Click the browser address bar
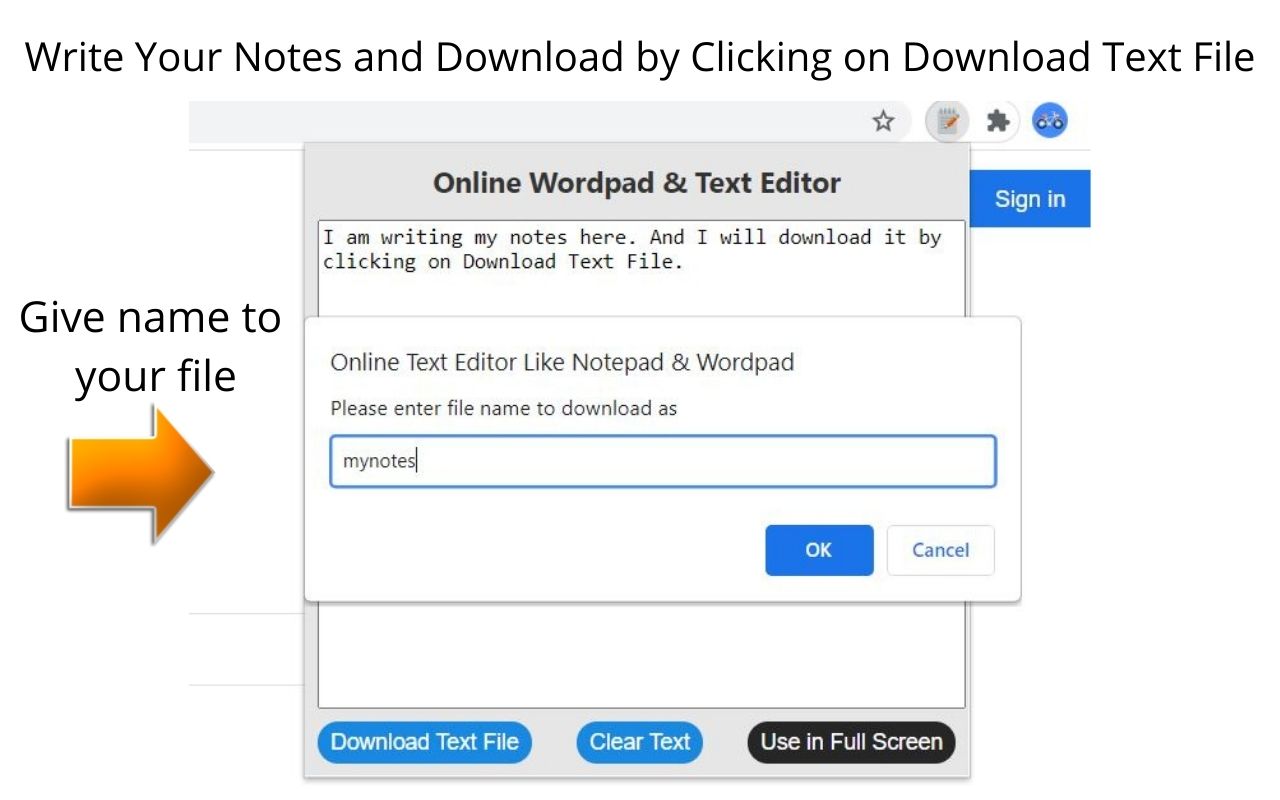Screen dimensions: 1280x800 tap(550, 122)
